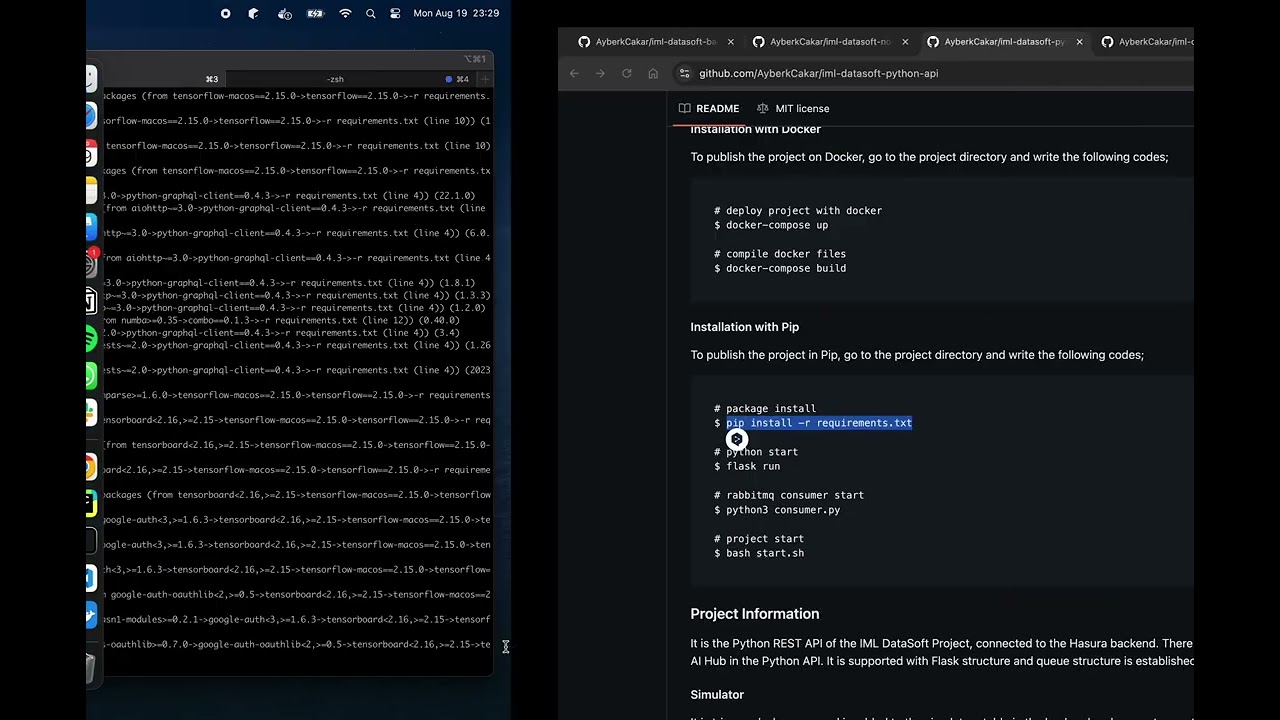Click the github.com address bar URL
Screen dimensions: 1280x720
818,73
